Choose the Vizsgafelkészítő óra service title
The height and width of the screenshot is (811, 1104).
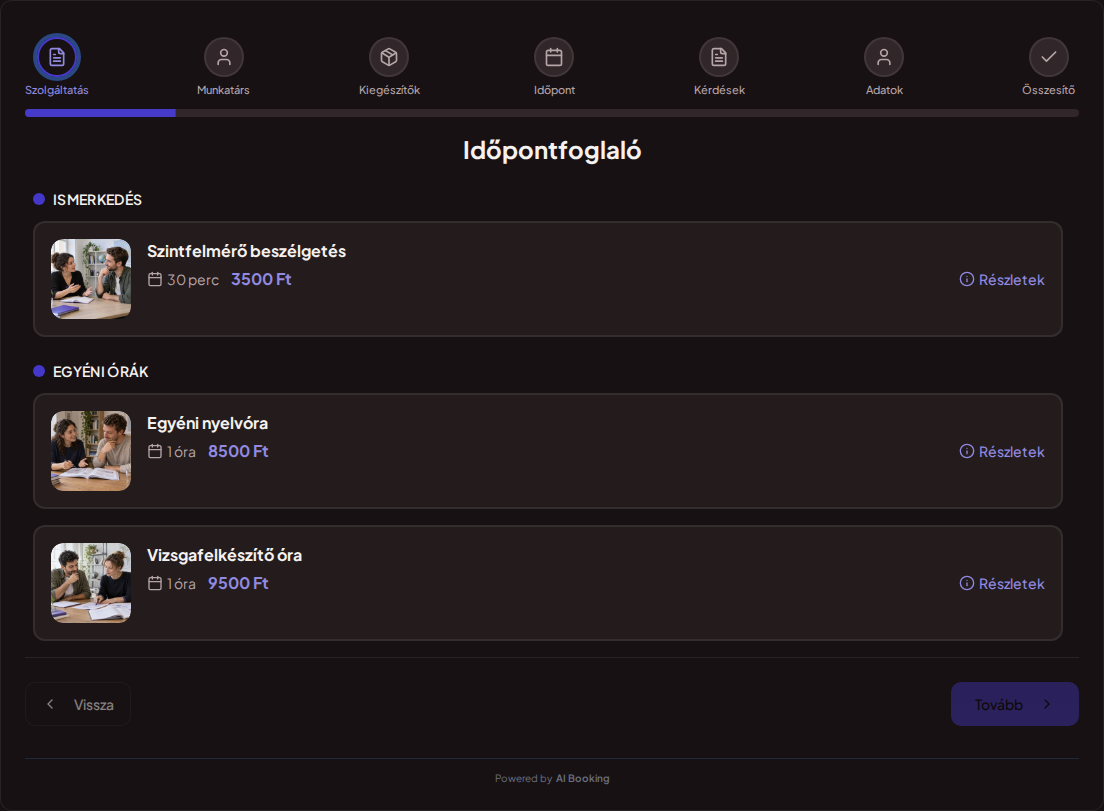click(225, 555)
